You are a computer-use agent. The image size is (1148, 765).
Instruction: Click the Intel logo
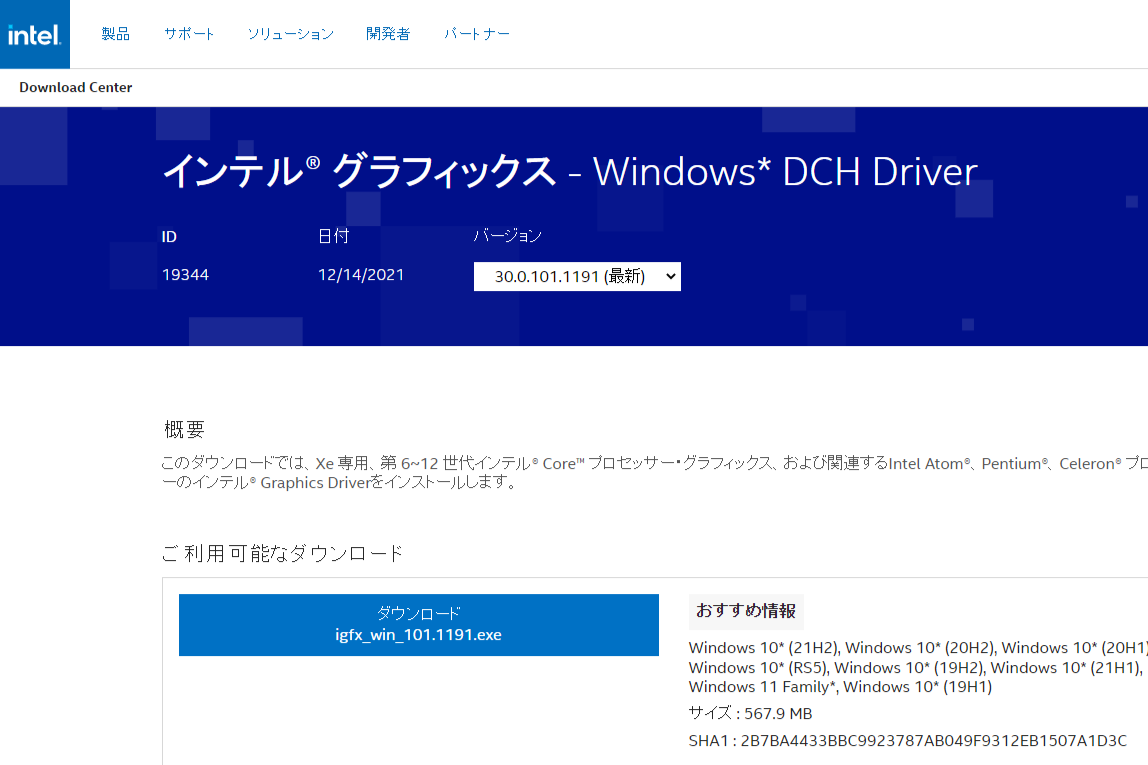34,34
